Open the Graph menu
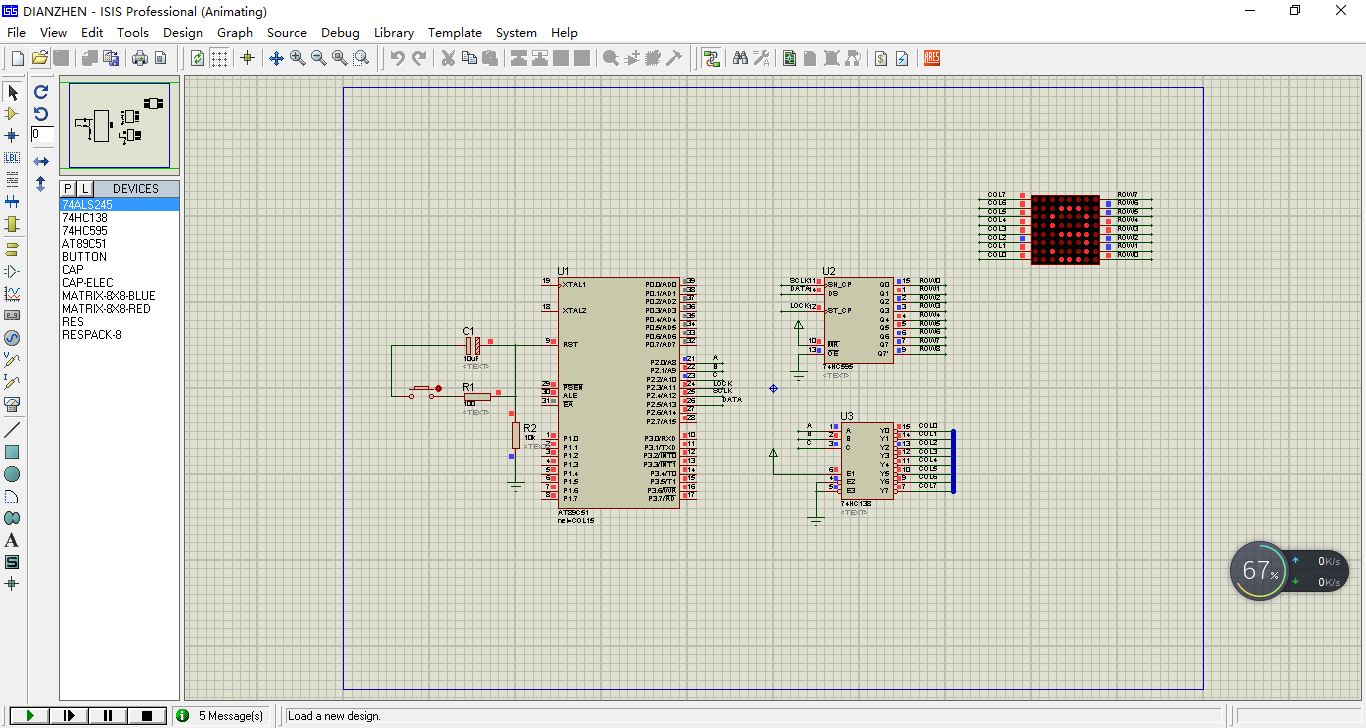This screenshot has width=1366, height=728. [x=235, y=32]
